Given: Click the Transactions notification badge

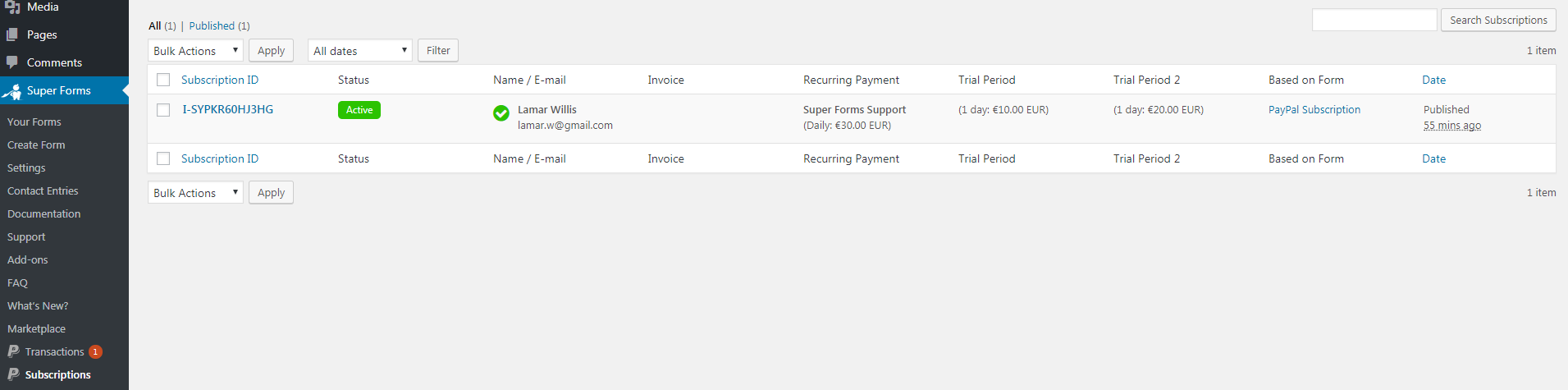Looking at the screenshot, I should pos(95,351).
